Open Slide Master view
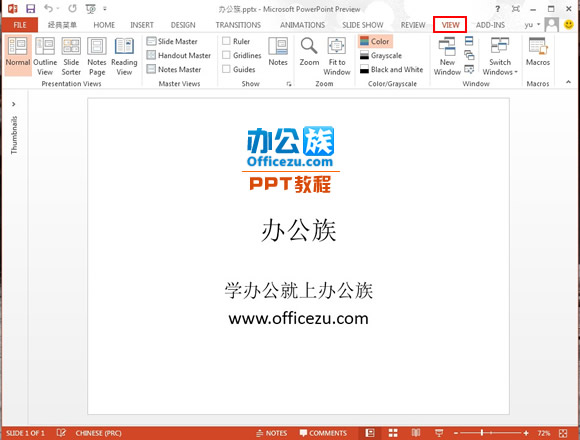This screenshot has width=580, height=440. pos(172,41)
